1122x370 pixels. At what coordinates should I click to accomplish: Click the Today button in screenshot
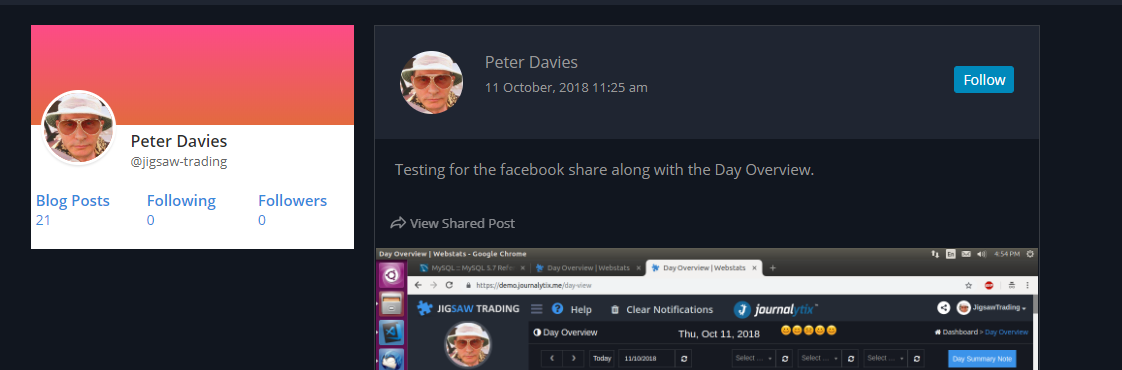(603, 358)
